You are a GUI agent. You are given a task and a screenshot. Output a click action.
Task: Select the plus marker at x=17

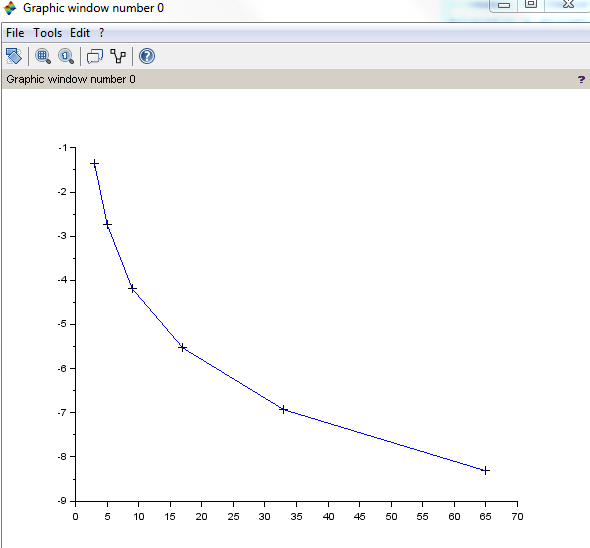point(182,347)
